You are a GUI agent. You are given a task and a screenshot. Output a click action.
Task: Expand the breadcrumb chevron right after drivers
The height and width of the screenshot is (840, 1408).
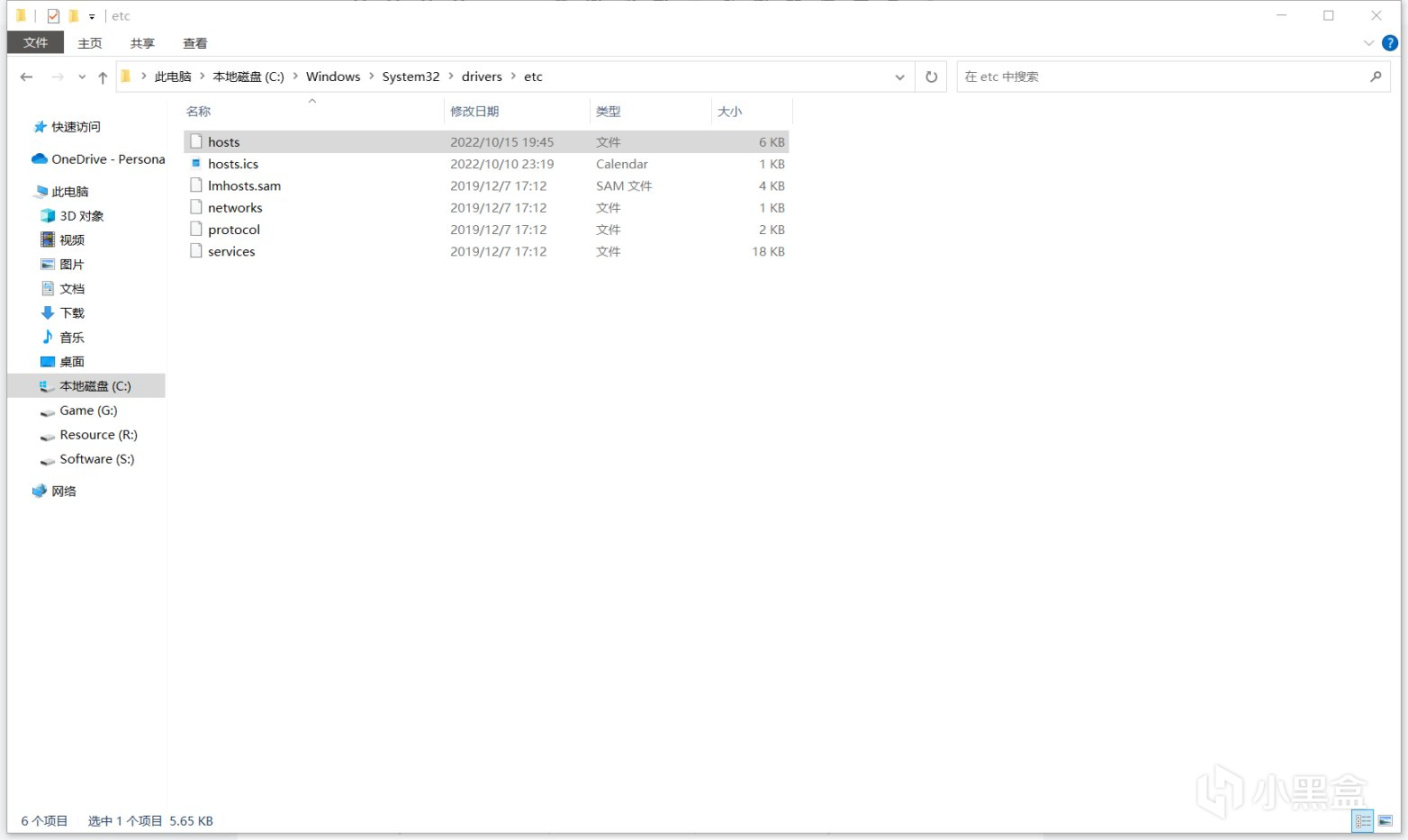pos(513,77)
